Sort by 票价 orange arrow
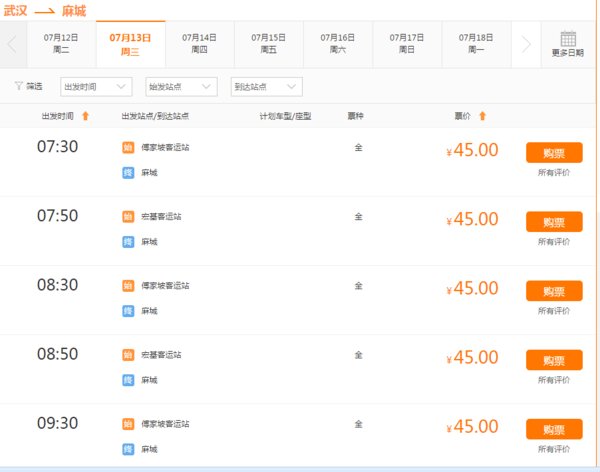600x472 pixels. pyautogui.click(x=483, y=116)
